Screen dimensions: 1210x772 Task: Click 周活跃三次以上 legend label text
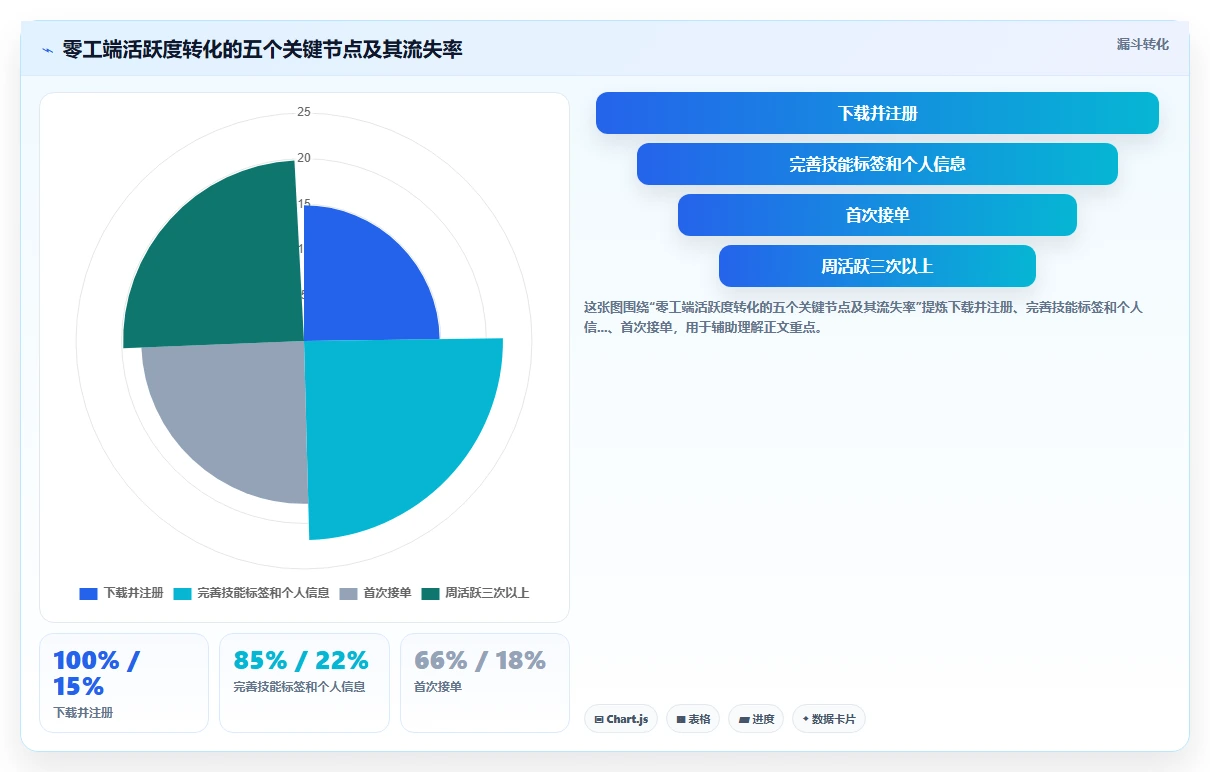tap(487, 593)
